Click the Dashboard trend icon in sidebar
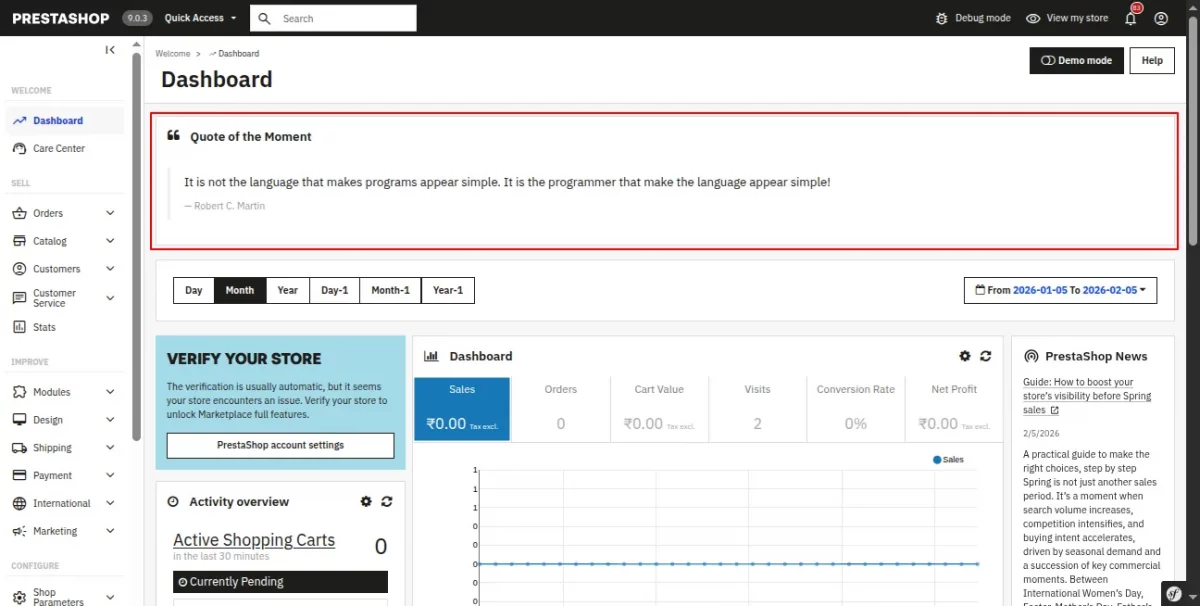1200x606 pixels. (x=19, y=120)
